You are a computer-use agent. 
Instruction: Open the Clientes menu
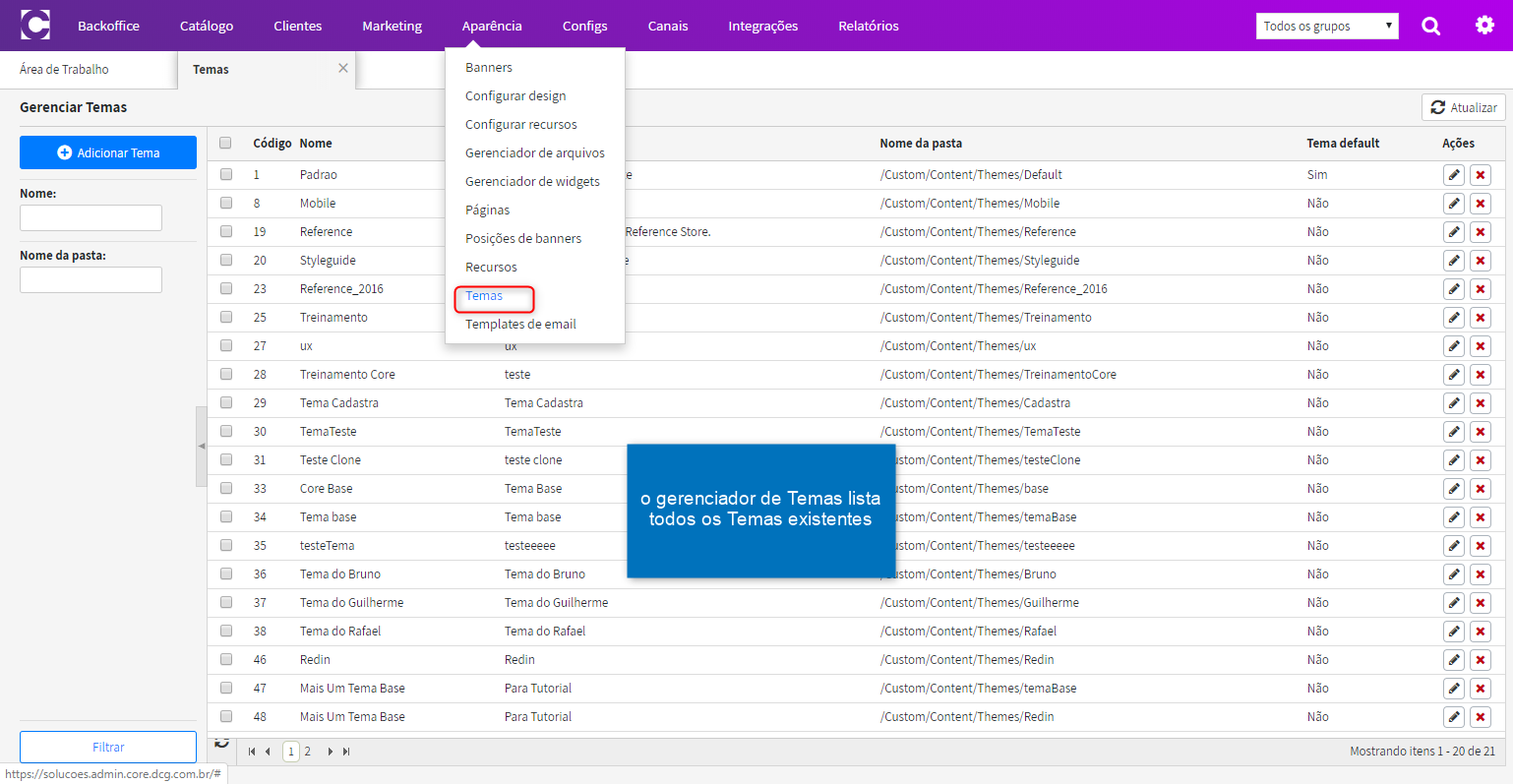pyautogui.click(x=297, y=26)
